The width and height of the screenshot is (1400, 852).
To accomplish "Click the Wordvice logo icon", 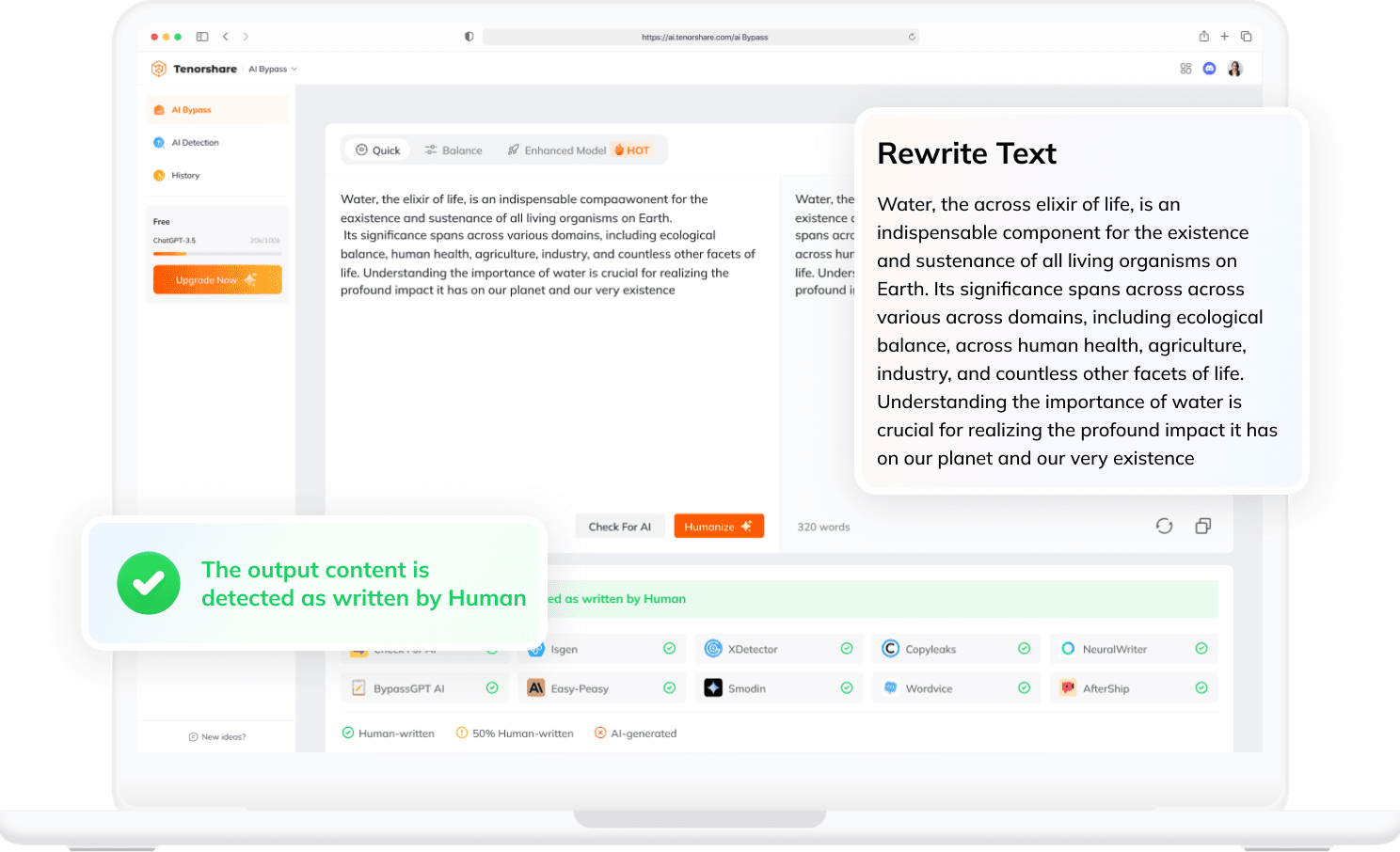I will (x=890, y=688).
